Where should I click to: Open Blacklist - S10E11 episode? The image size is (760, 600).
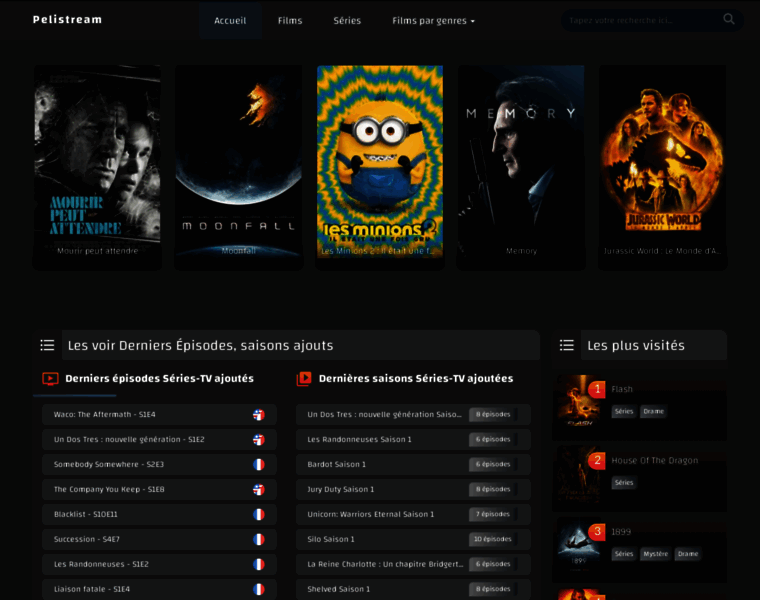pyautogui.click(x=159, y=514)
